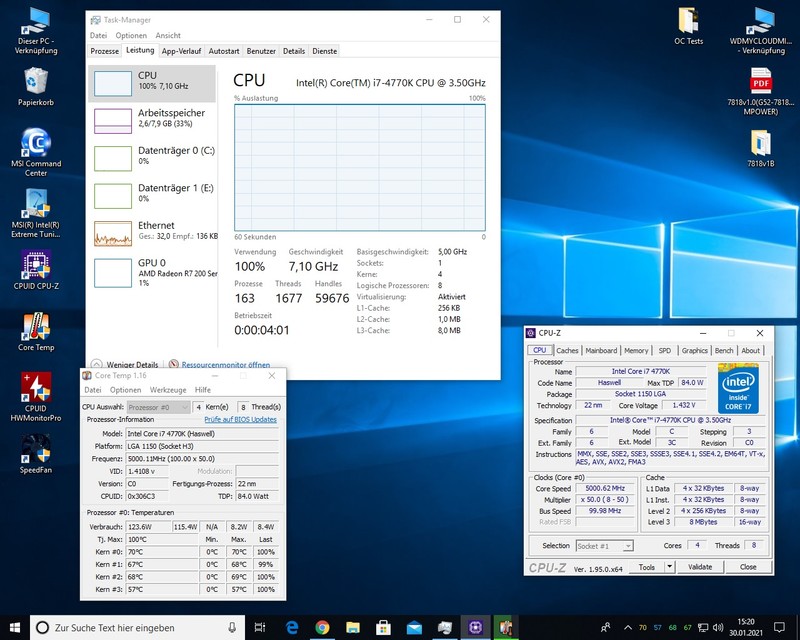Click the Windows Start button

pos(15,627)
